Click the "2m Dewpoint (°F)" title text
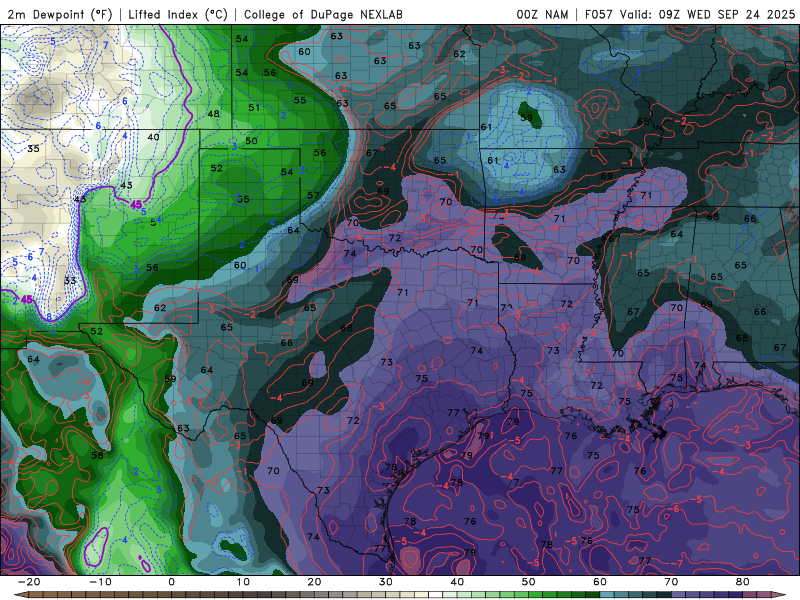This screenshot has height=600, width=800. tap(60, 15)
